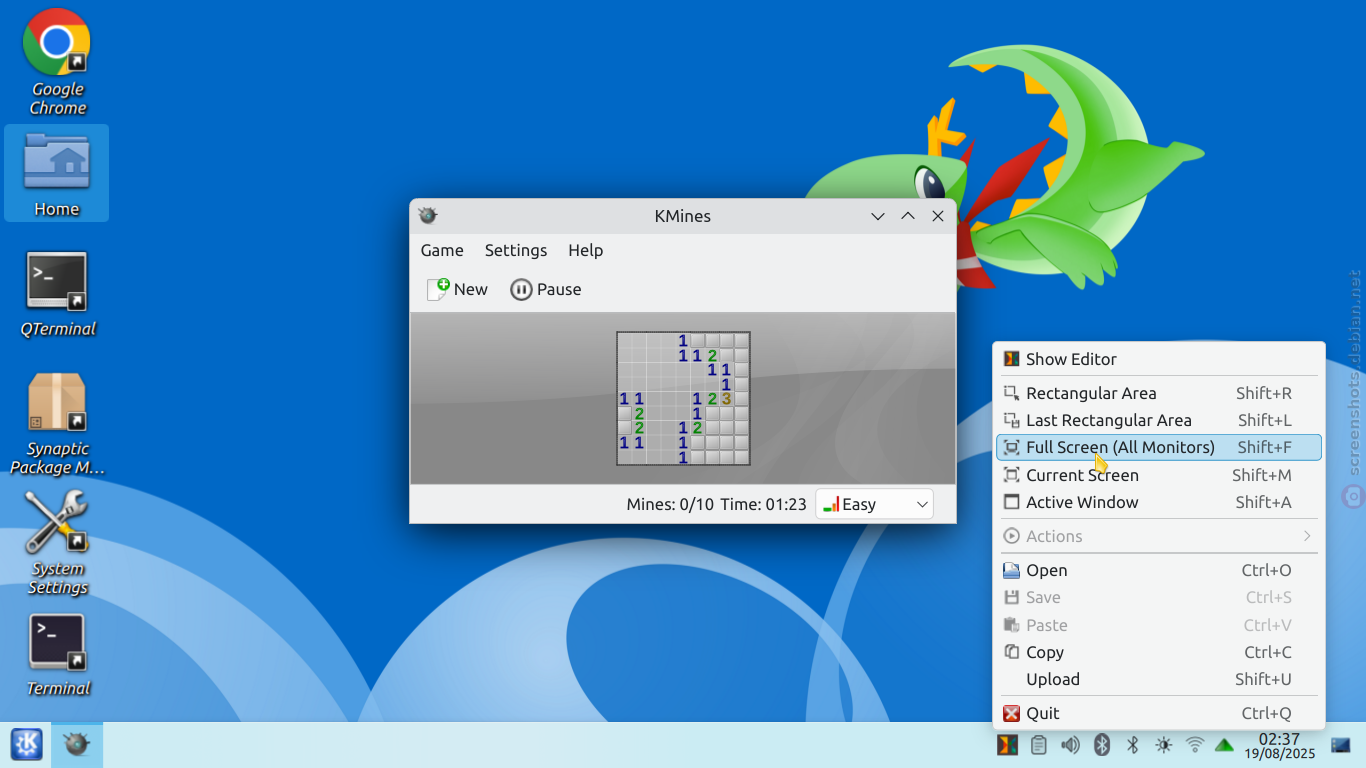Choose Show Editor in ksnip menu
The width and height of the screenshot is (1366, 768).
(x=1159, y=359)
